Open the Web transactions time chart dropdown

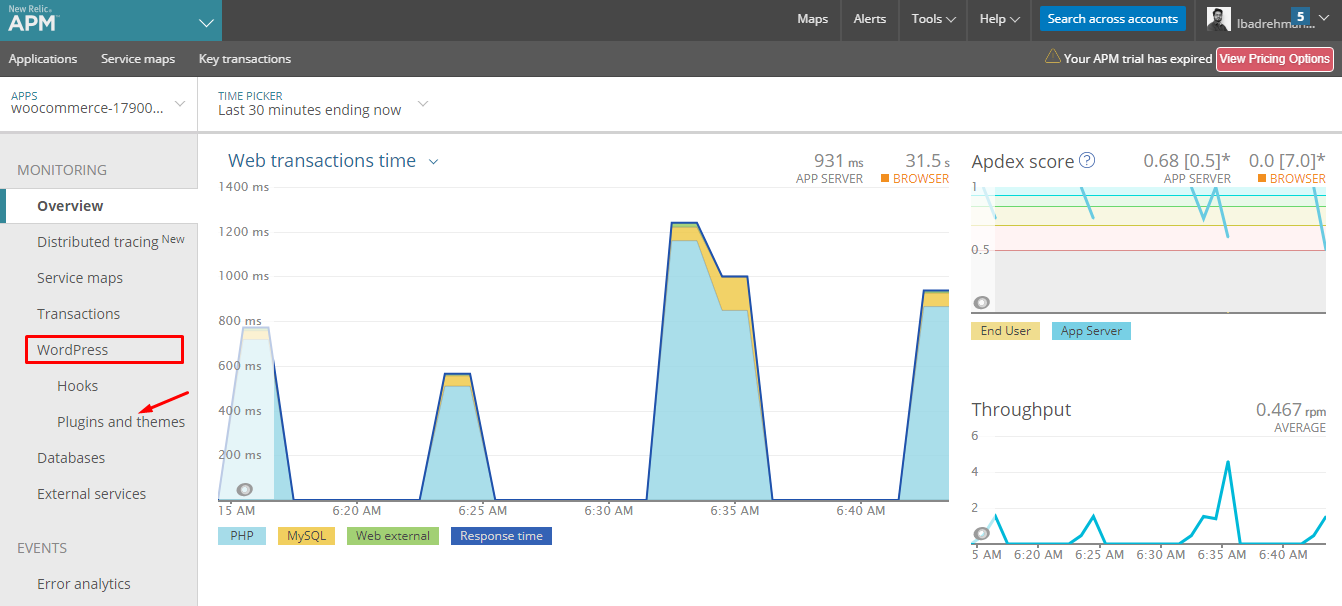(x=434, y=161)
